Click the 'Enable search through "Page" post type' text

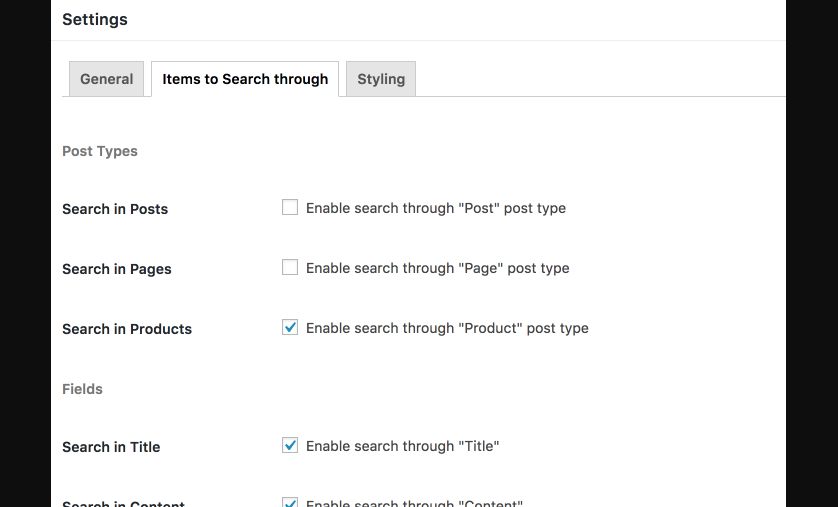(x=438, y=268)
